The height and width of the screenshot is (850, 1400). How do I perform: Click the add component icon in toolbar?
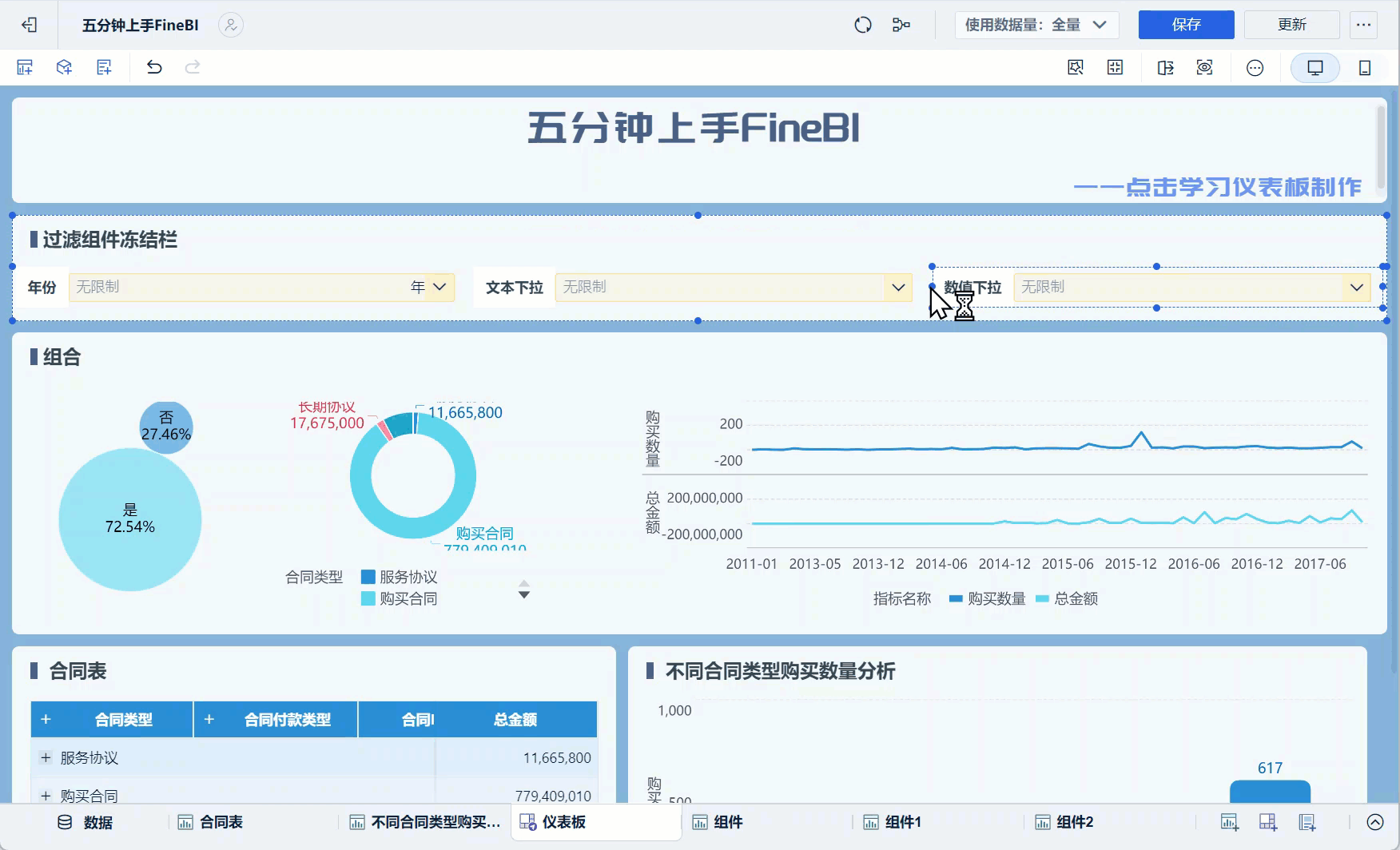click(x=25, y=68)
